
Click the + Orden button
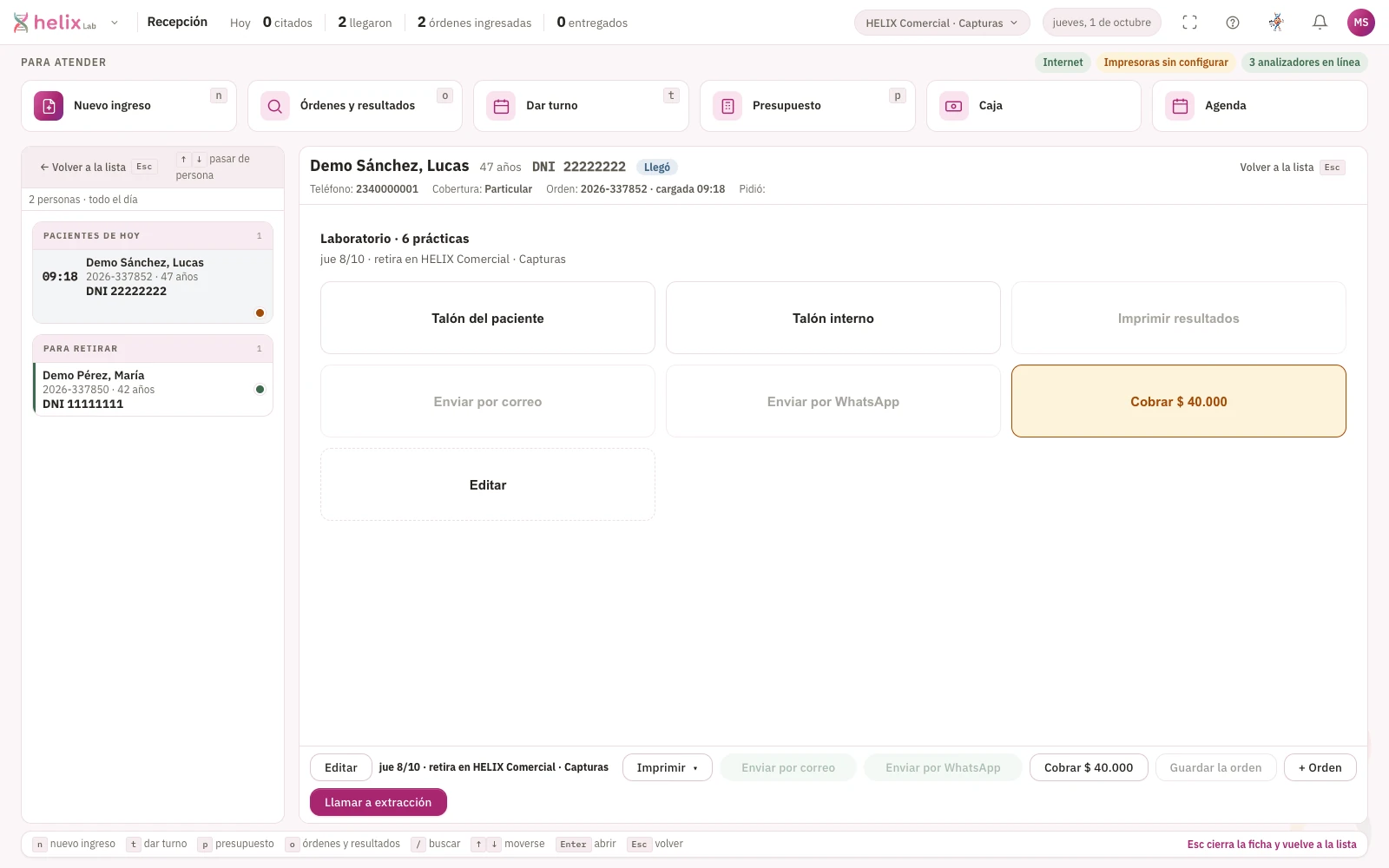click(1320, 767)
